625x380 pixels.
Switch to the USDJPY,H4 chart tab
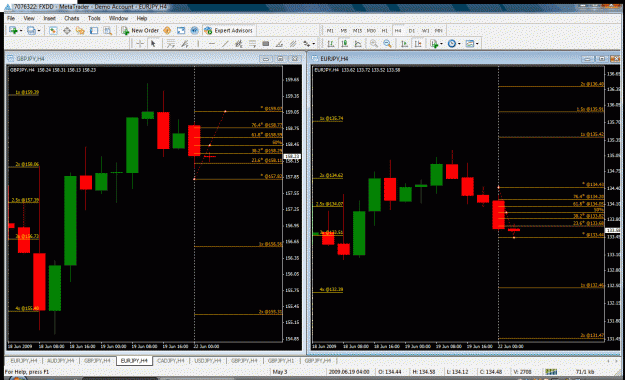click(207, 360)
